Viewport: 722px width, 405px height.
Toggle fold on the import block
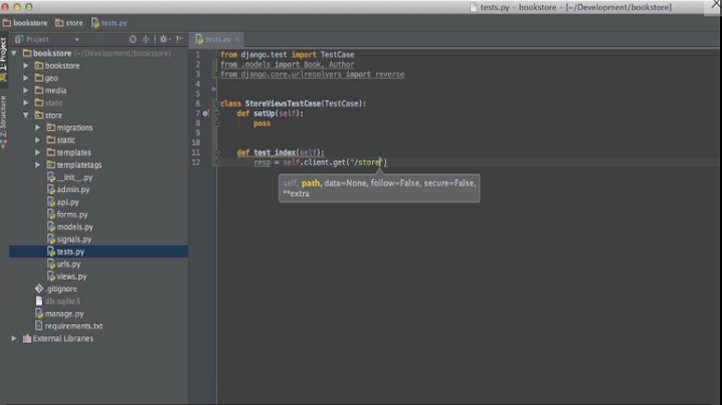214,54
